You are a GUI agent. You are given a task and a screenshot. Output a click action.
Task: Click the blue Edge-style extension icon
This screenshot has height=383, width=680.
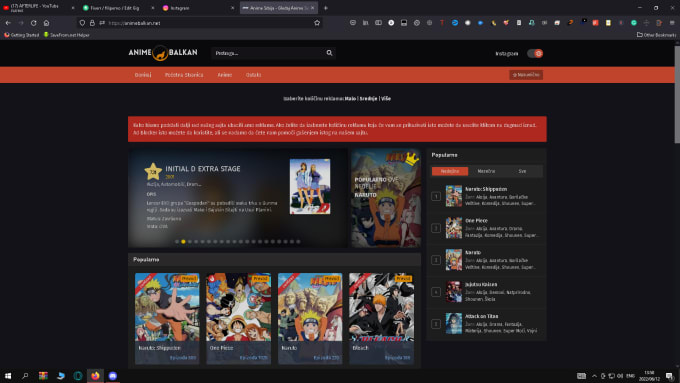click(x=455, y=23)
